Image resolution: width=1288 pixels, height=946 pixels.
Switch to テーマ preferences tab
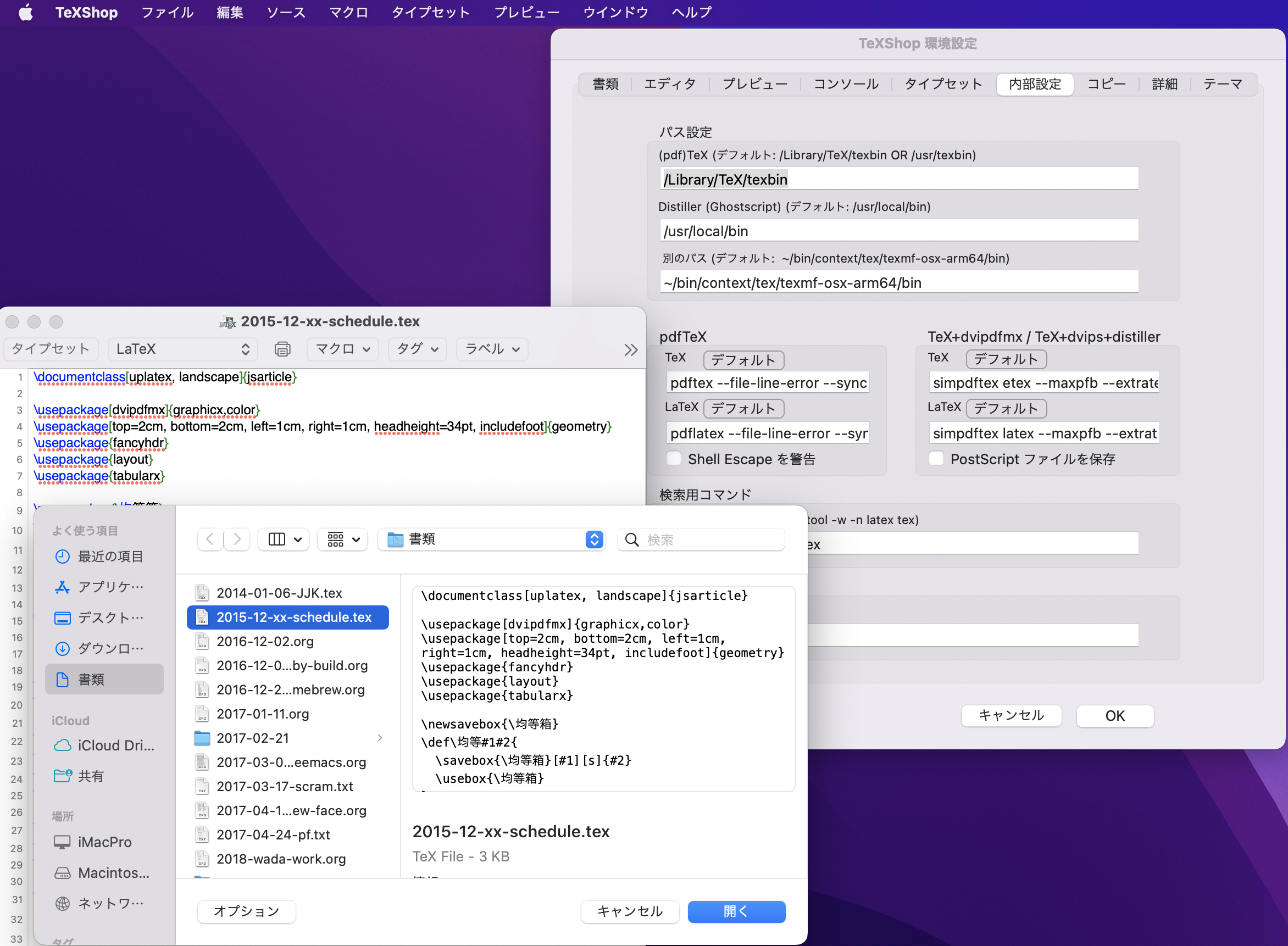(1223, 84)
